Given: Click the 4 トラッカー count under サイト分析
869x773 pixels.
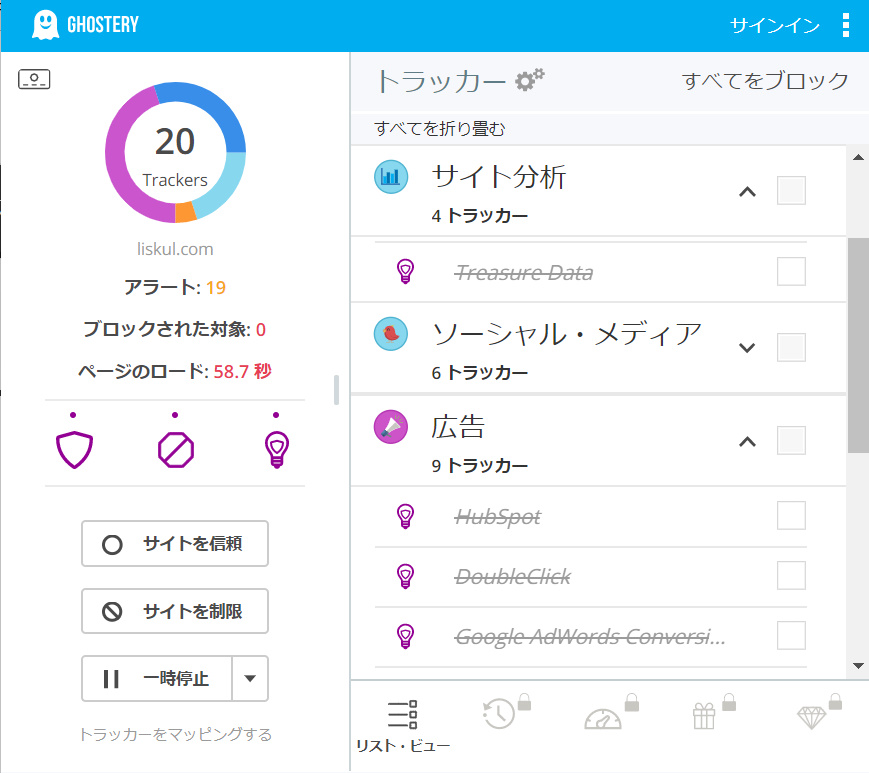Looking at the screenshot, I should [x=479, y=216].
